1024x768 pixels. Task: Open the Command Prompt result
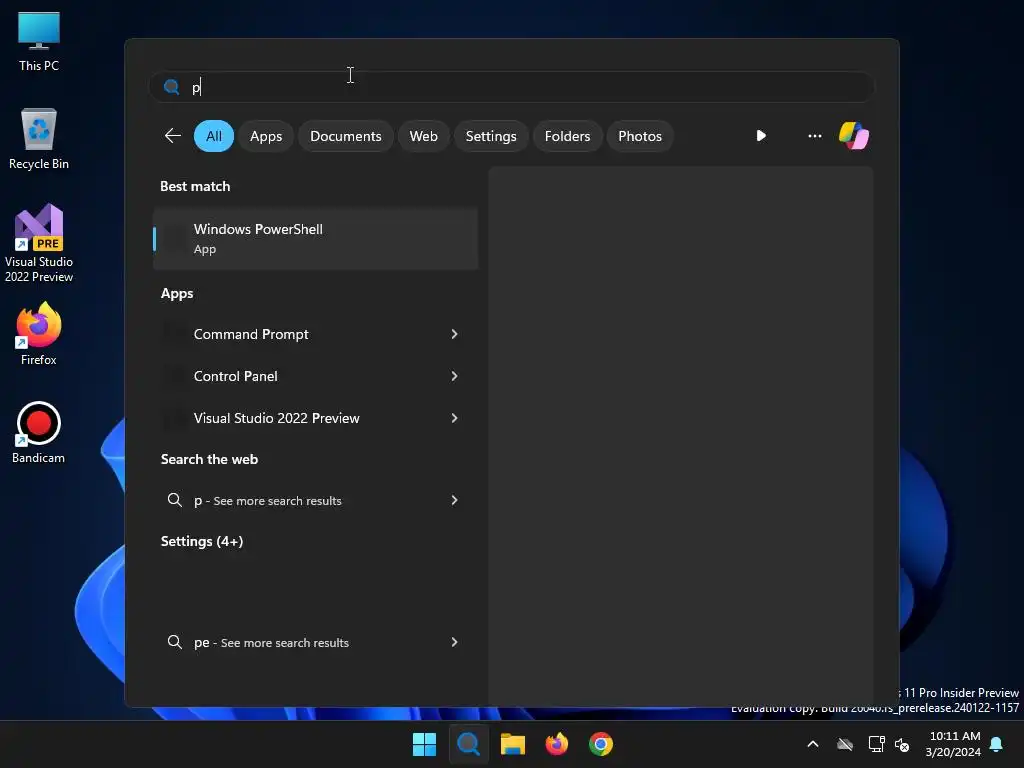[301, 334]
